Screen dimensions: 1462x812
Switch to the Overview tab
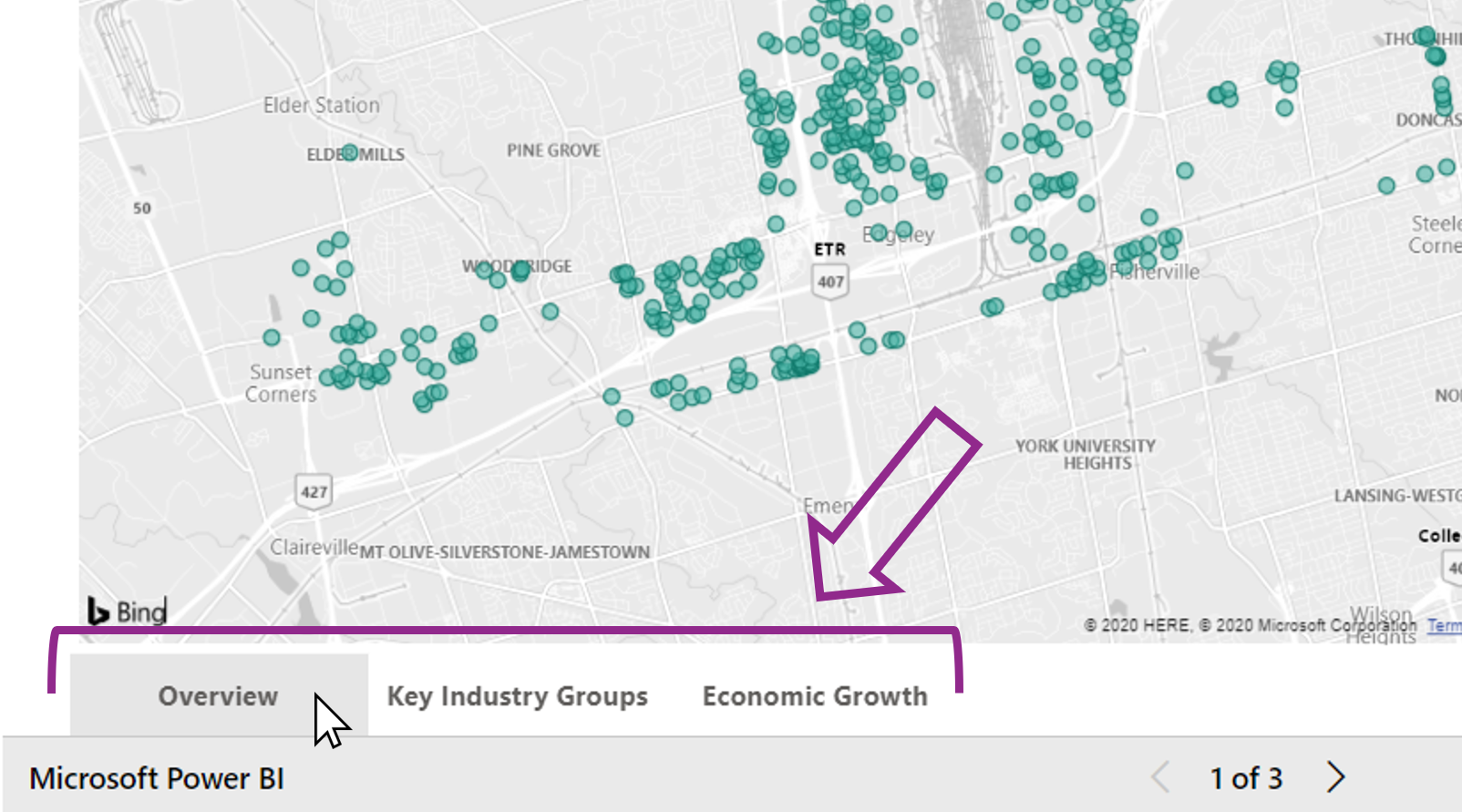[218, 696]
